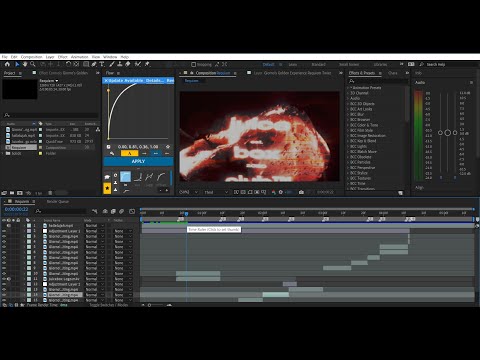Adjust the center audio level slider

(x=448, y=133)
